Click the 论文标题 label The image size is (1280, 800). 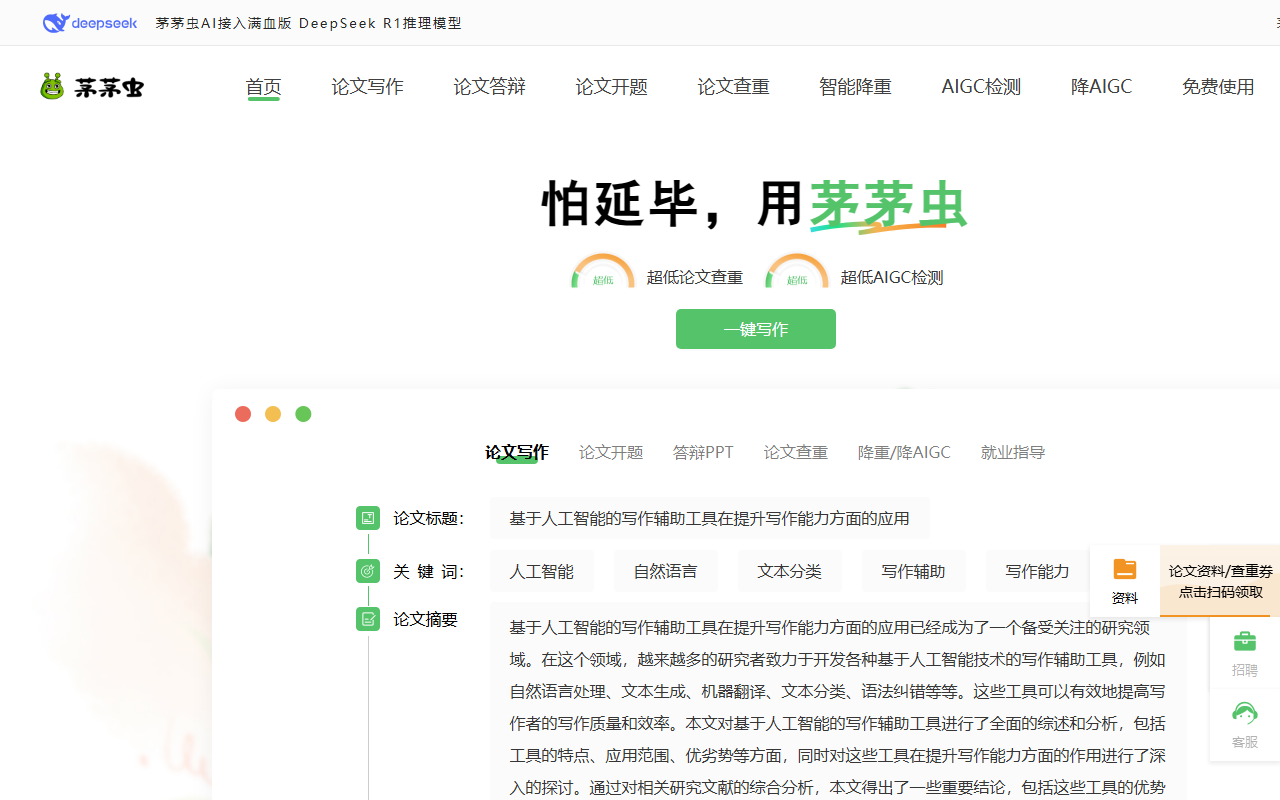tap(428, 518)
